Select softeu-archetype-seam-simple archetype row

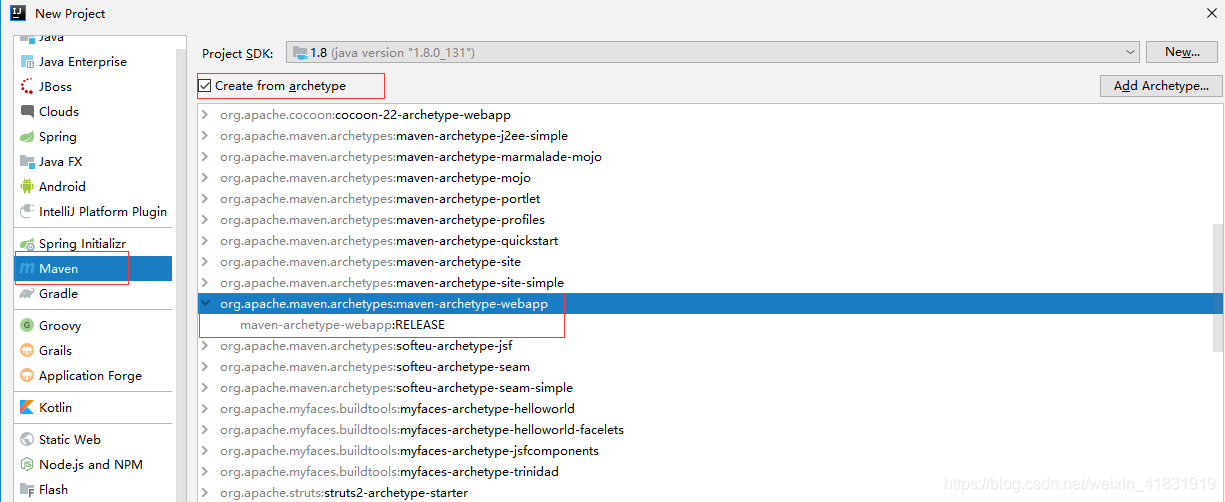705,388
